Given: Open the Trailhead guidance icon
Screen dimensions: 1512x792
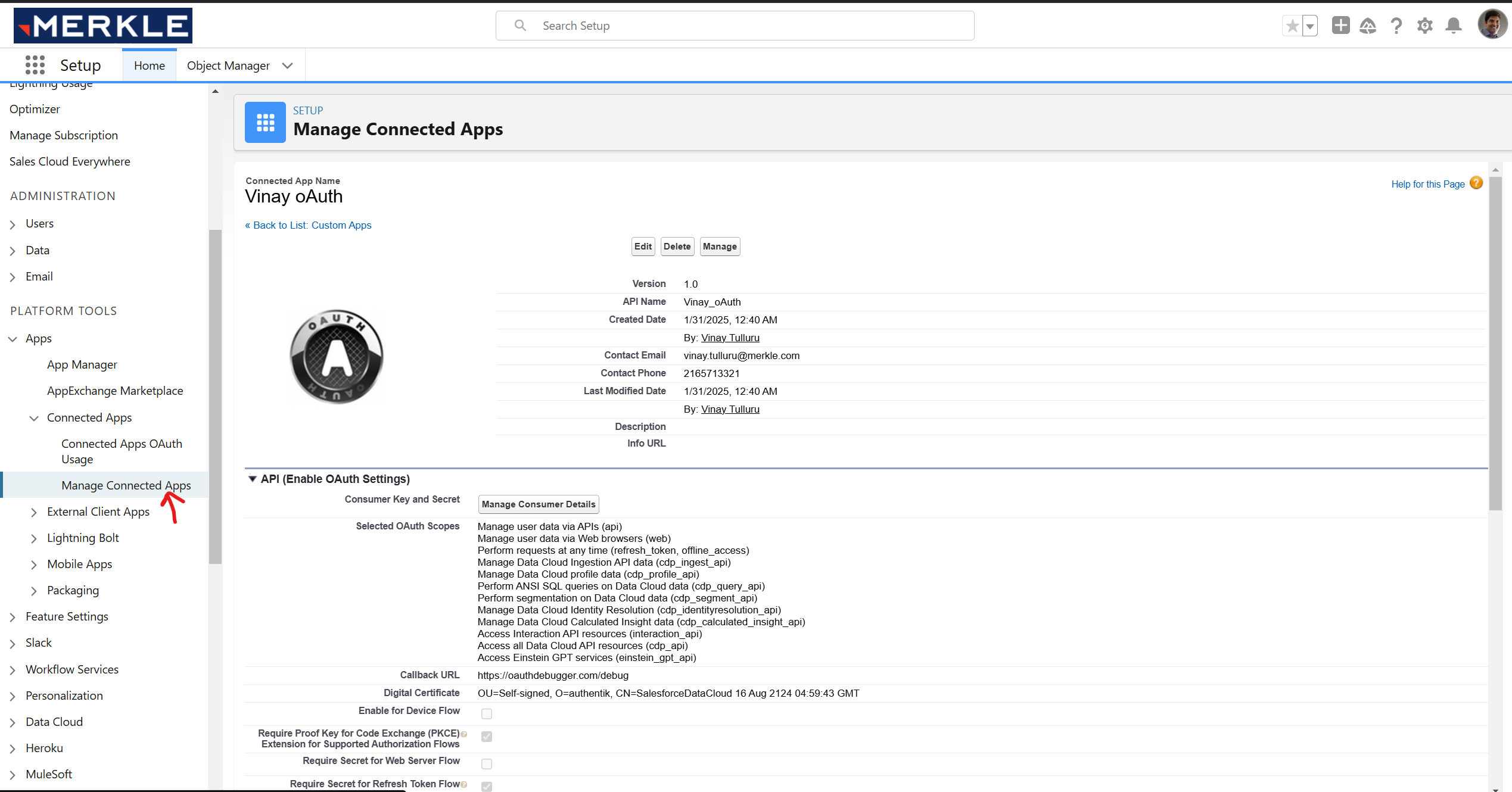Looking at the screenshot, I should (1368, 26).
